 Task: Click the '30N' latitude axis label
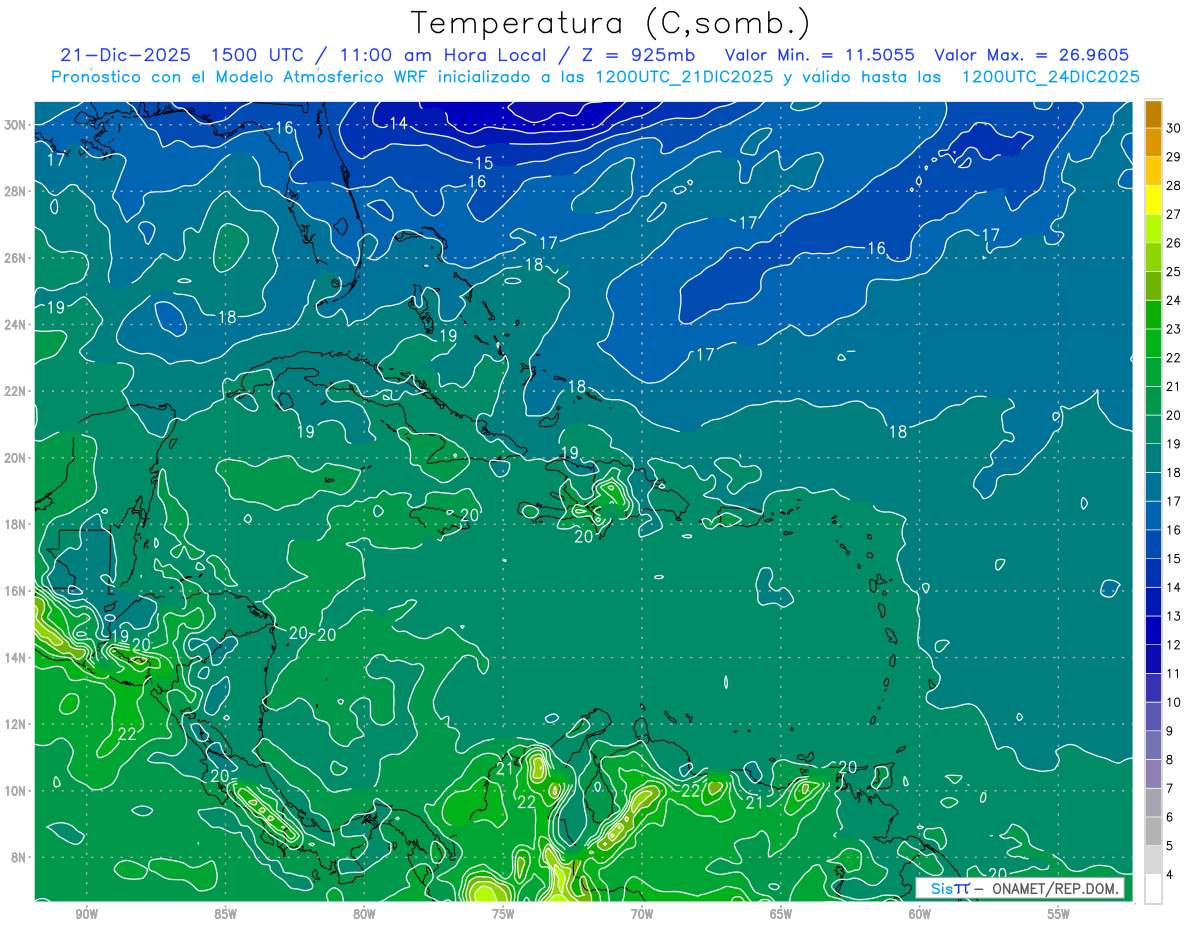17,125
